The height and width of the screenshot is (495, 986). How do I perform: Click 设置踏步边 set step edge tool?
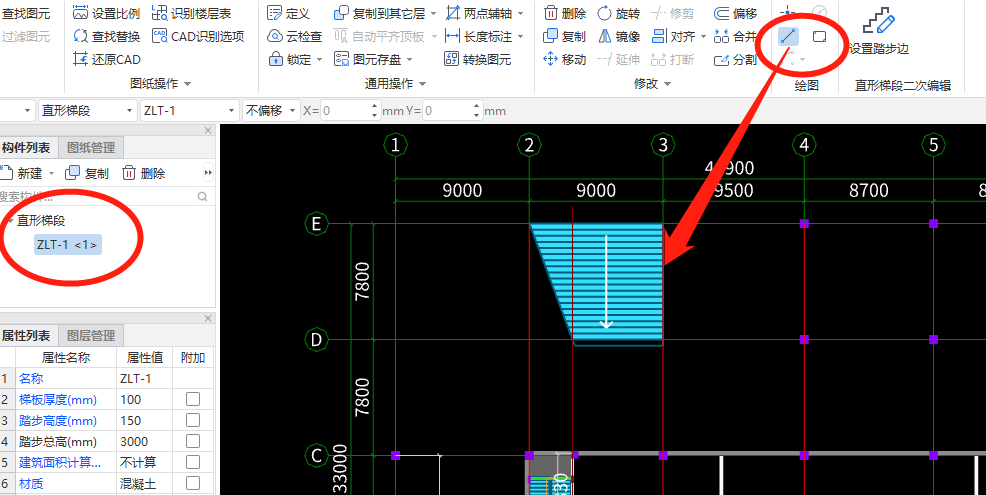(x=879, y=33)
